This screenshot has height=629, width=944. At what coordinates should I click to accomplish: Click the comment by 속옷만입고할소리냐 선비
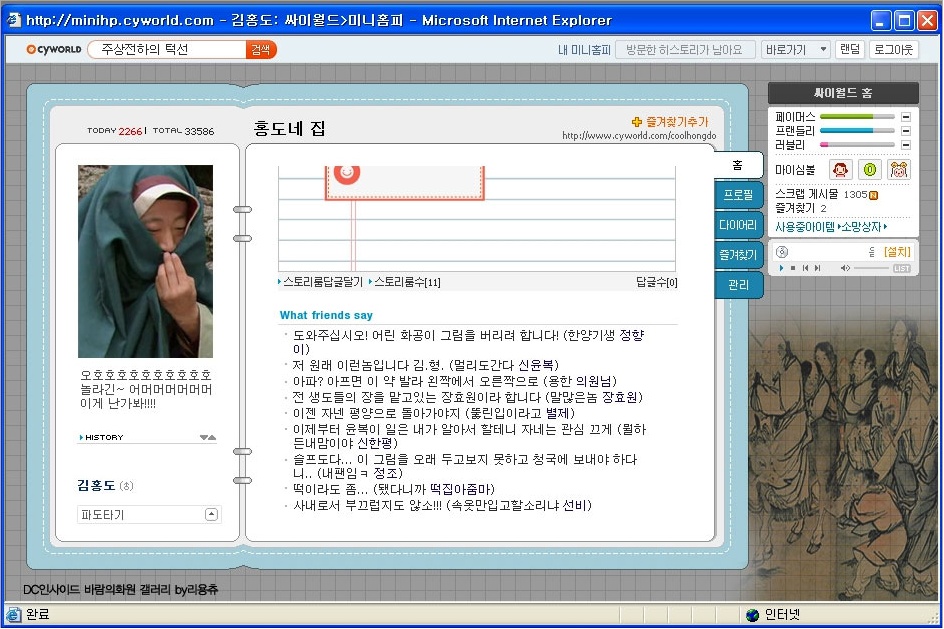click(x=442, y=506)
